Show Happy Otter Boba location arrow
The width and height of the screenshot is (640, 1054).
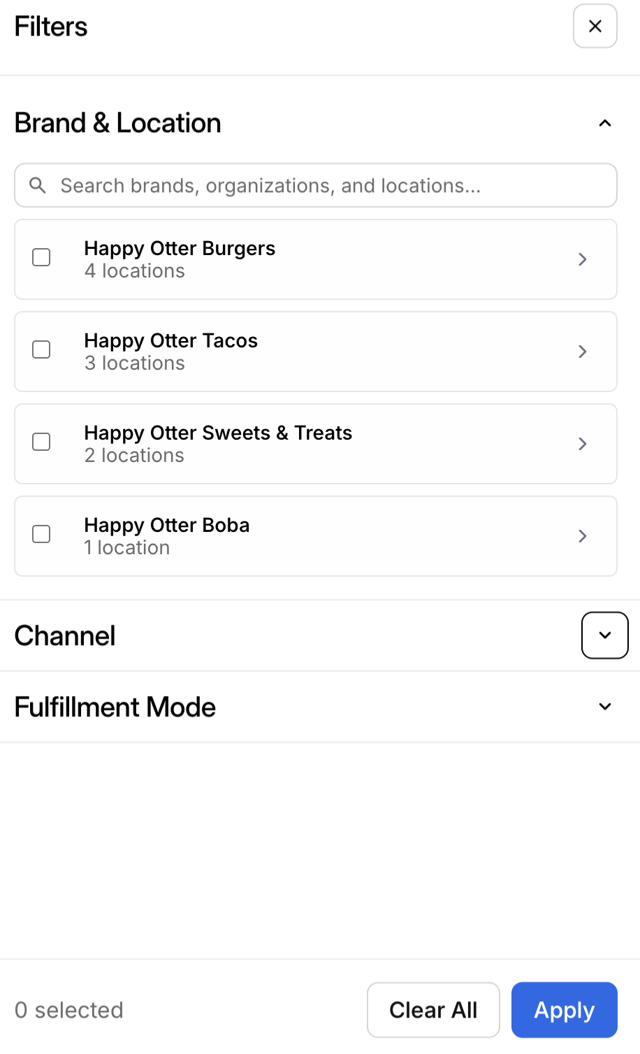click(582, 536)
